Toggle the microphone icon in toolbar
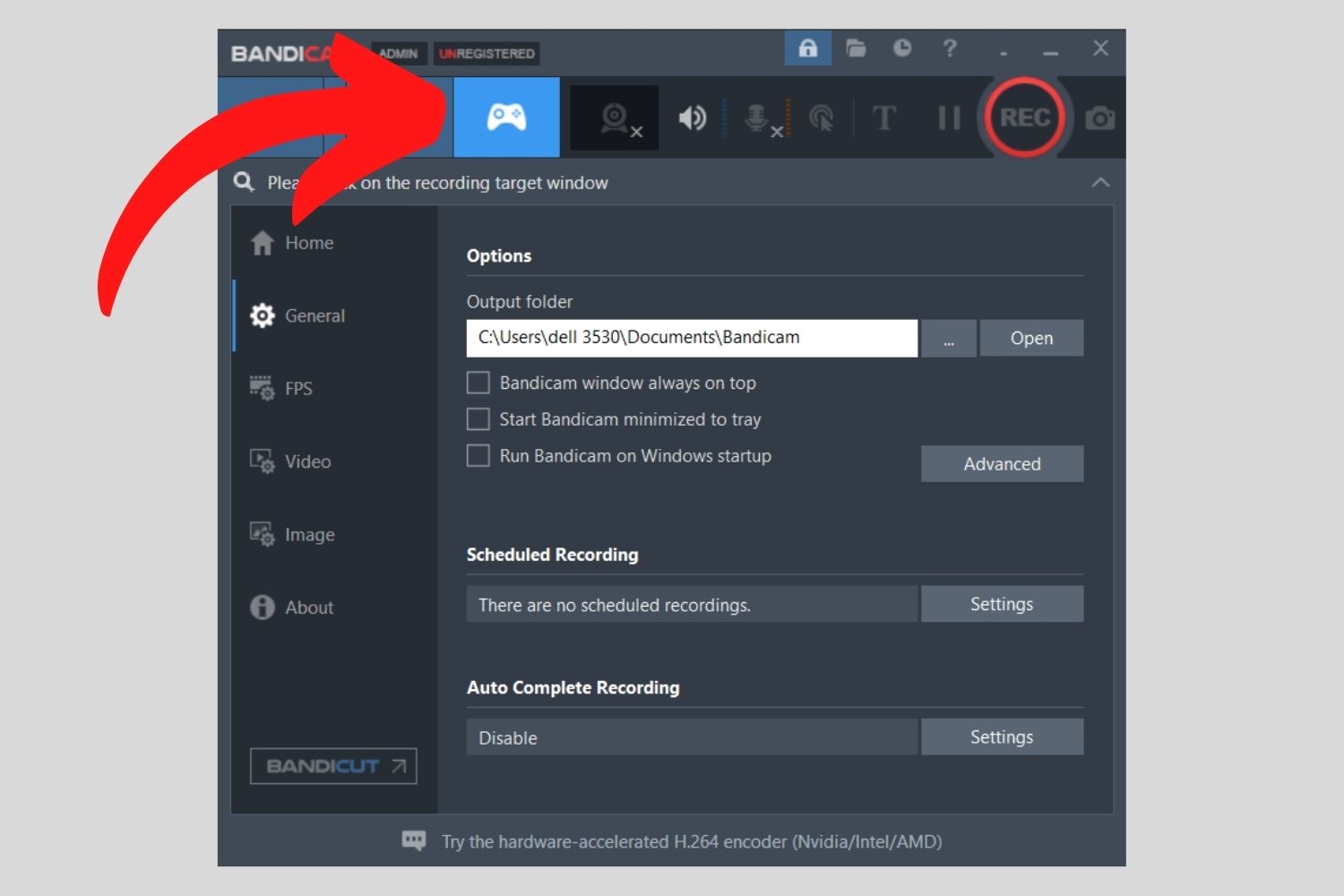 click(760, 118)
